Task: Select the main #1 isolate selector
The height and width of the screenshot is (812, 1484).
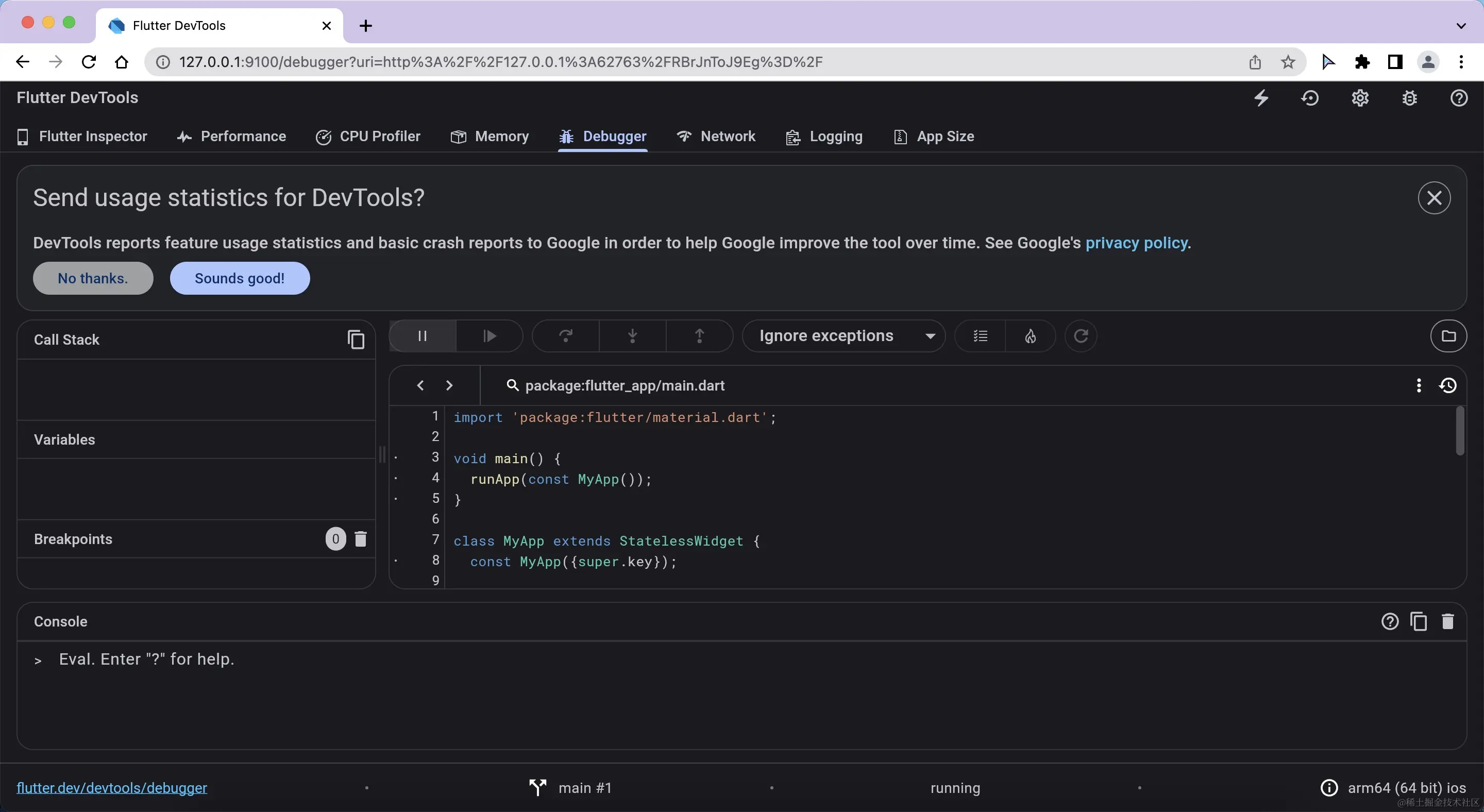Action: coord(570,788)
